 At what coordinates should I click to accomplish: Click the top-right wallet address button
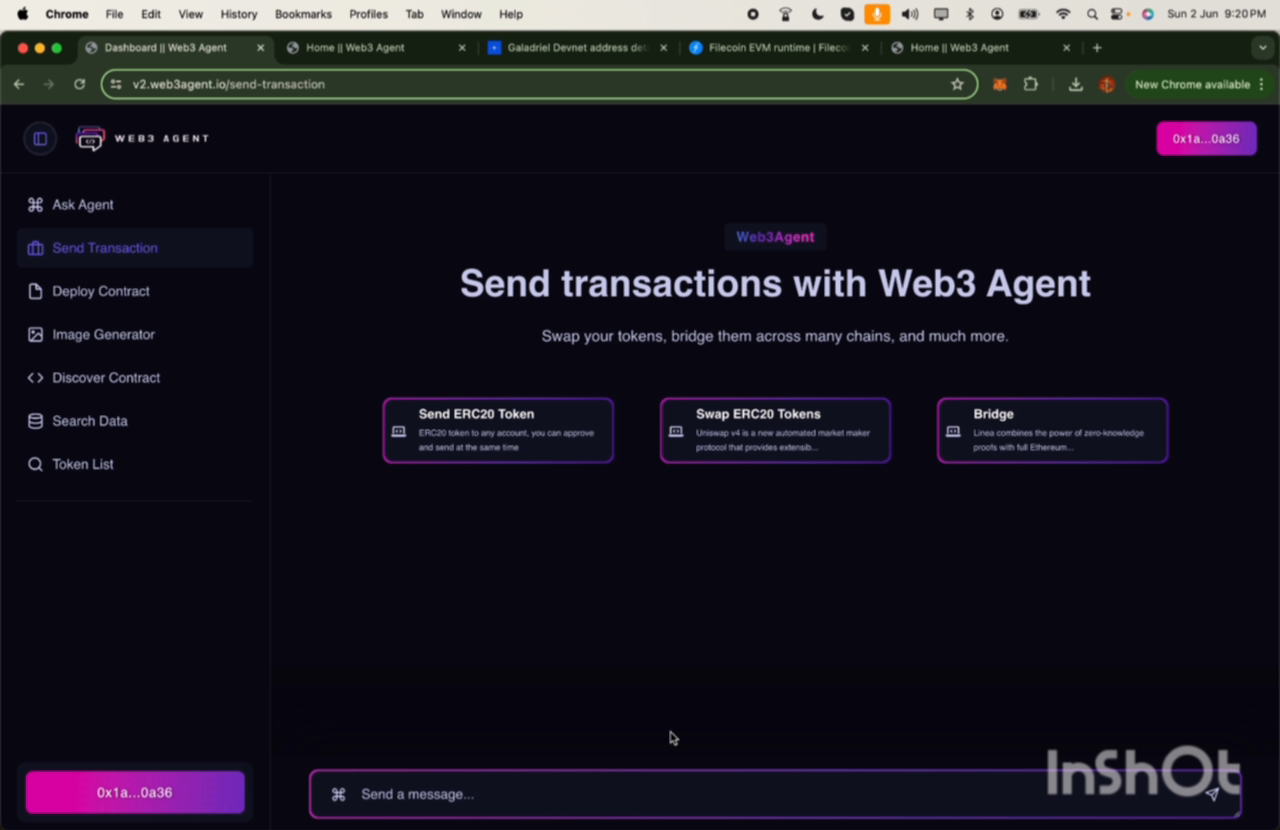[x=1206, y=139]
